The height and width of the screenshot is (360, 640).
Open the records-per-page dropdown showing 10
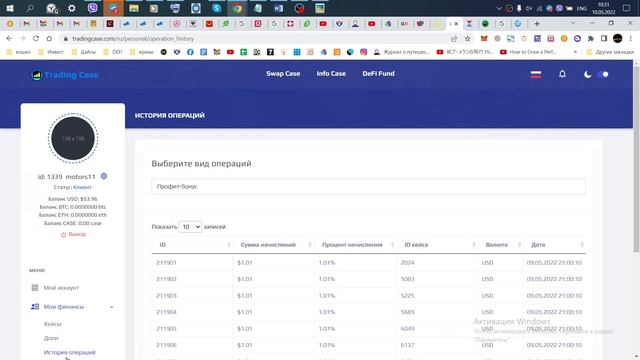point(190,227)
